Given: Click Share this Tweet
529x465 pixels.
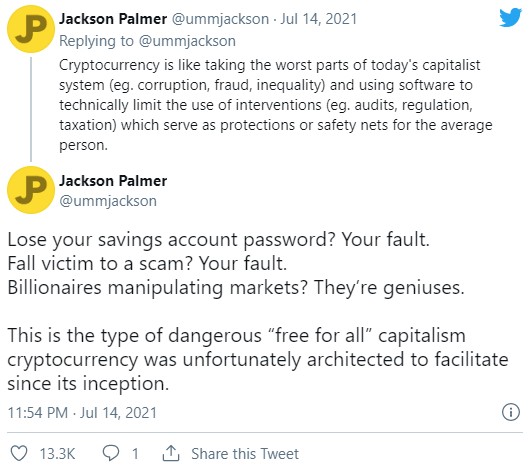Looking at the screenshot, I should (x=245, y=454).
